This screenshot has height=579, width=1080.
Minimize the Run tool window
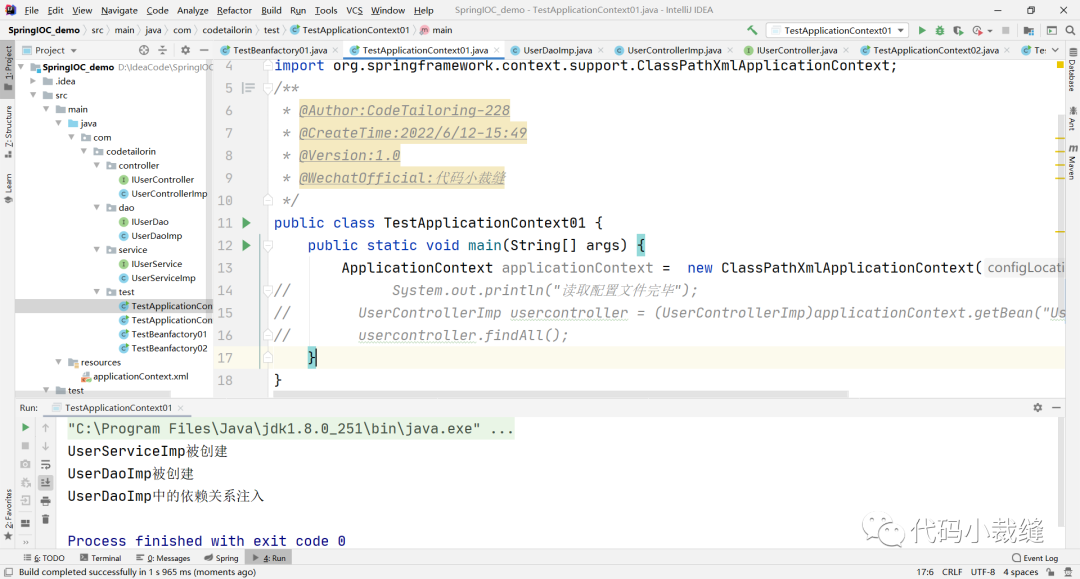pos(1056,408)
